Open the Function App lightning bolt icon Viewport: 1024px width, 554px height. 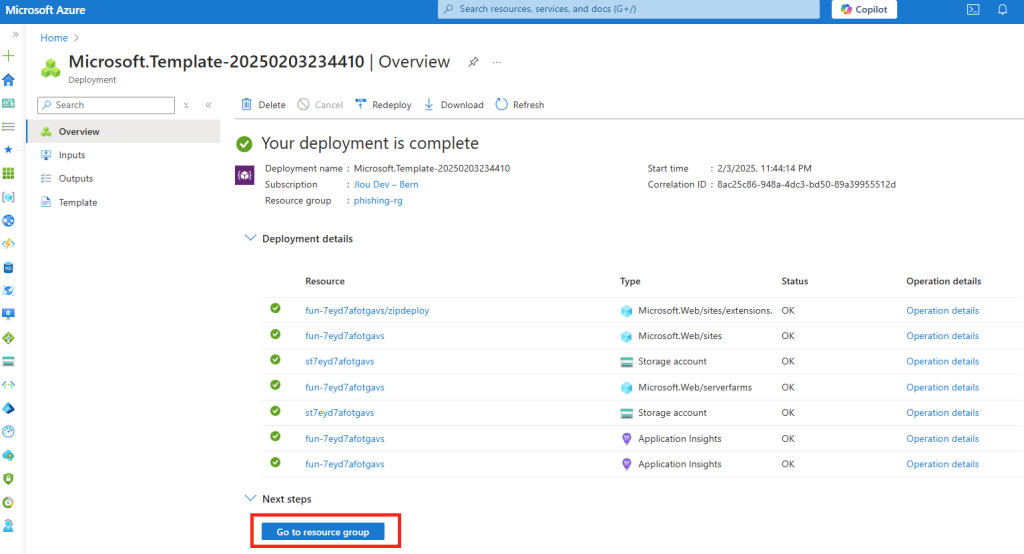point(8,244)
